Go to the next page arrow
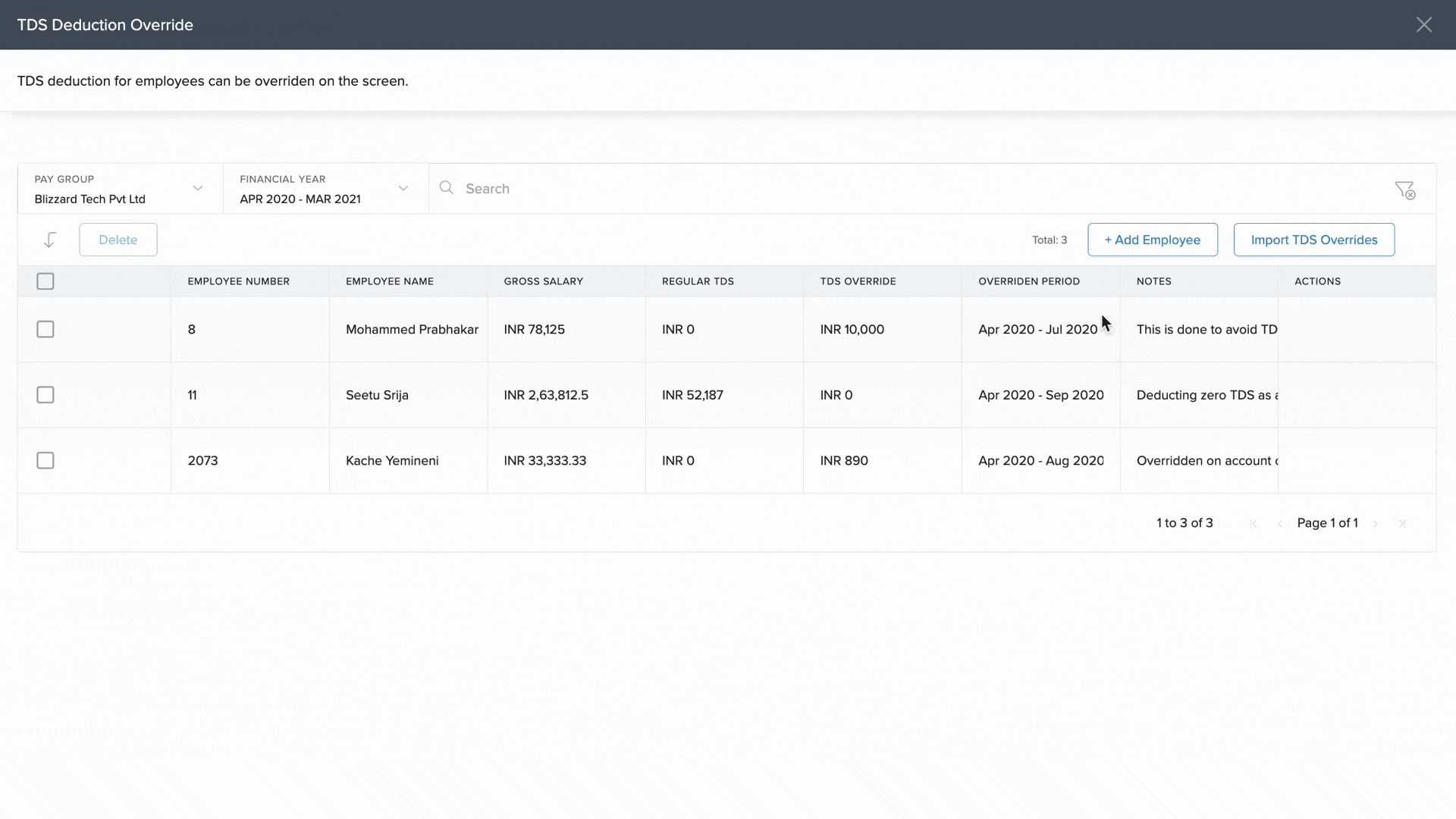The width and height of the screenshot is (1456, 819). pyautogui.click(x=1376, y=523)
